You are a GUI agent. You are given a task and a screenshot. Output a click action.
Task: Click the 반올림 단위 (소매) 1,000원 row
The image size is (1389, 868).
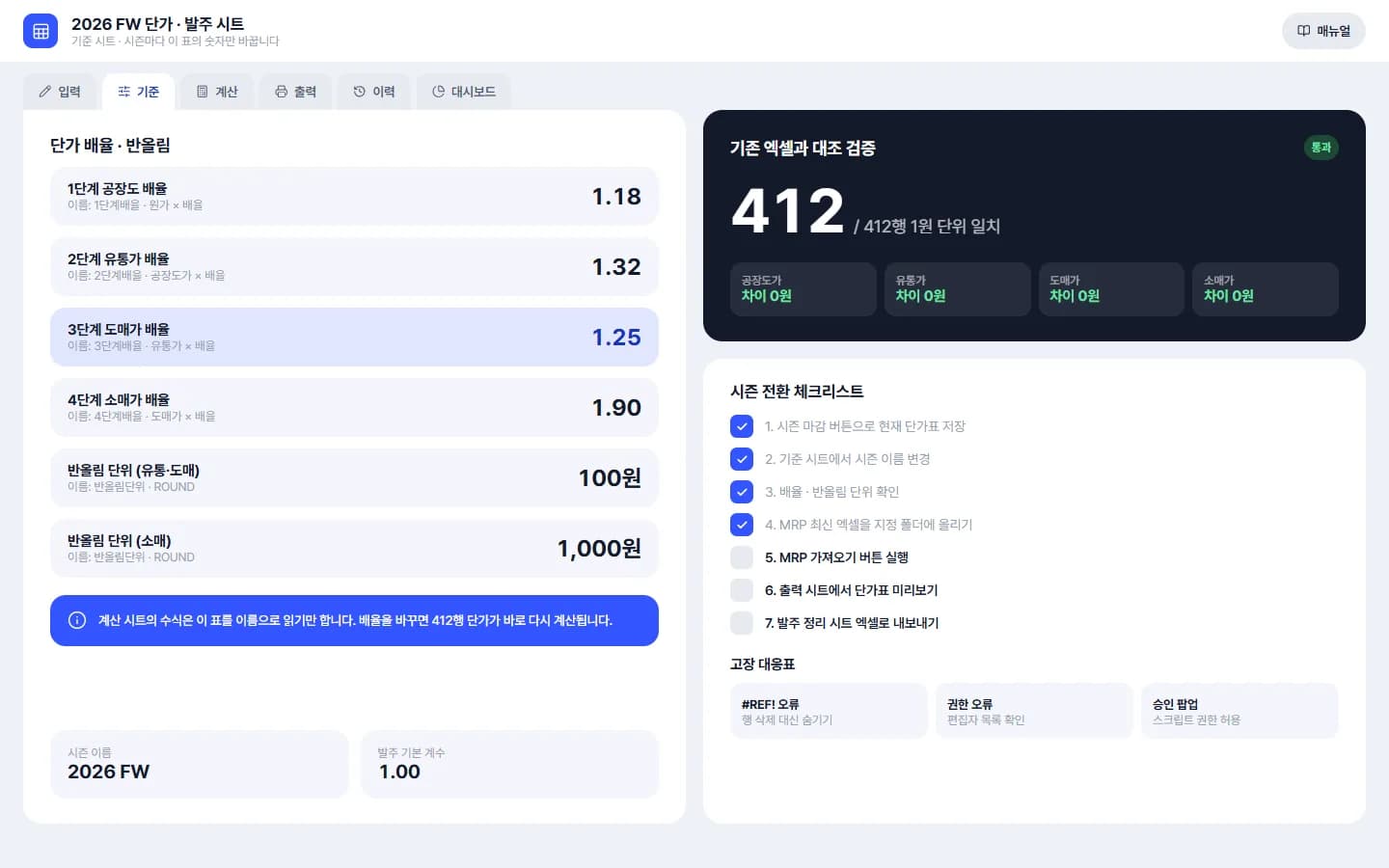[x=354, y=548]
